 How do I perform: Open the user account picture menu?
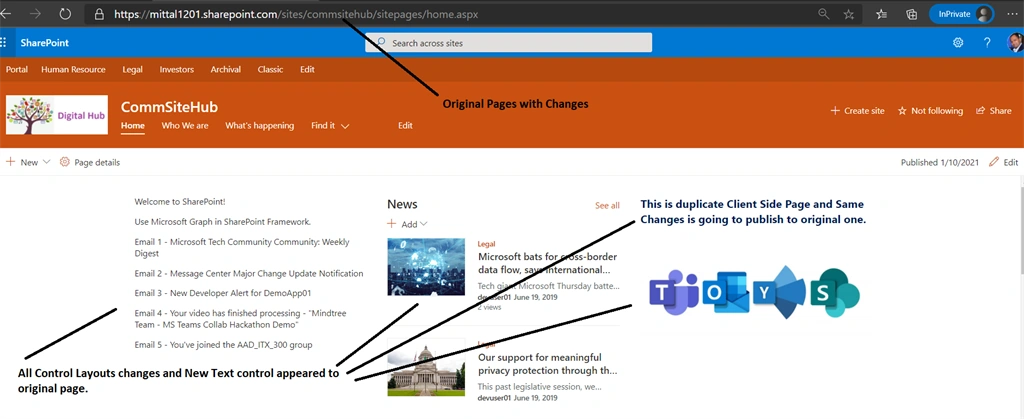pyautogui.click(x=1016, y=42)
